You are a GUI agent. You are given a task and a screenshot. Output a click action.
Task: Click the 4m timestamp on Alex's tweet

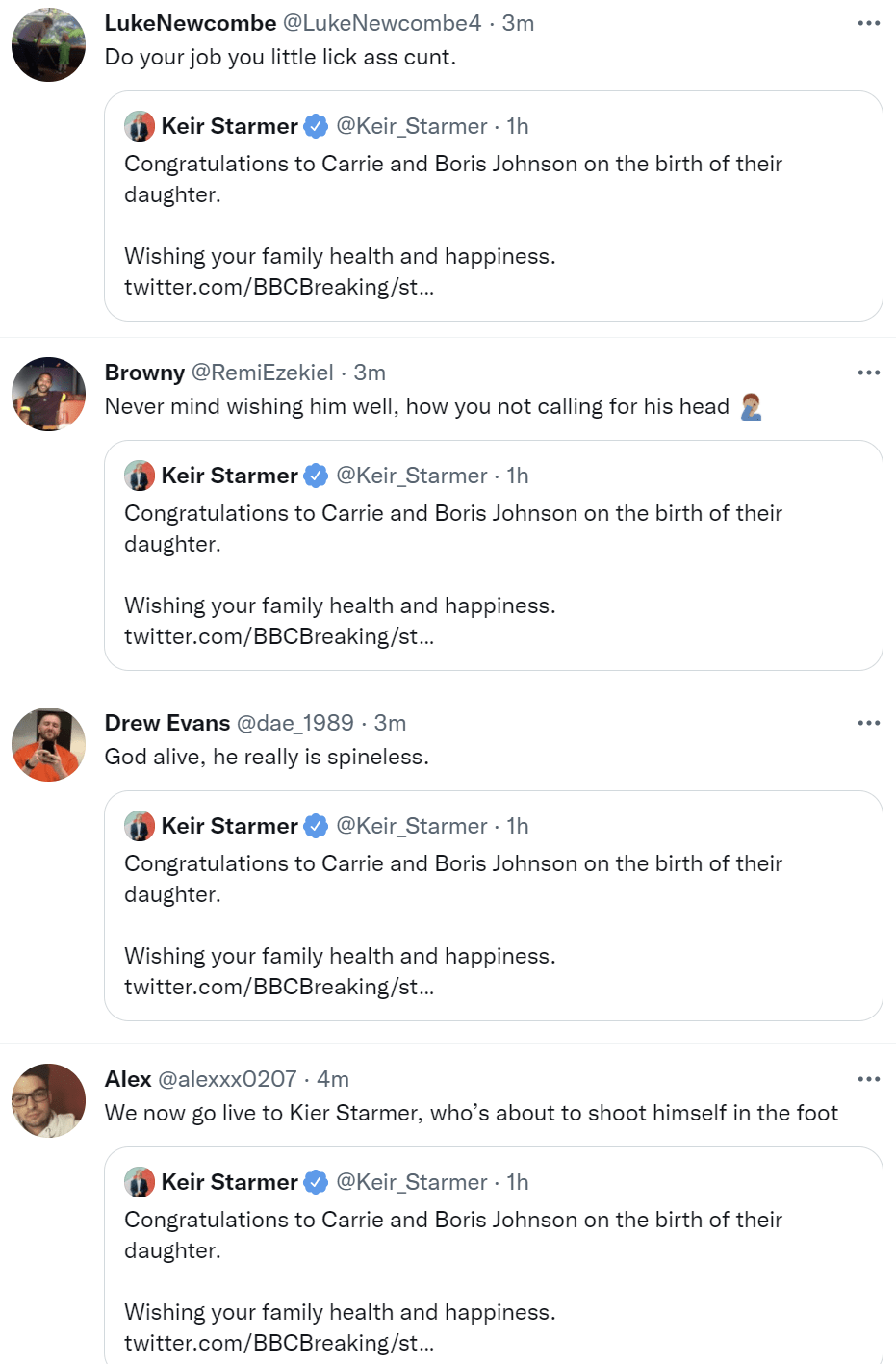(333, 1079)
